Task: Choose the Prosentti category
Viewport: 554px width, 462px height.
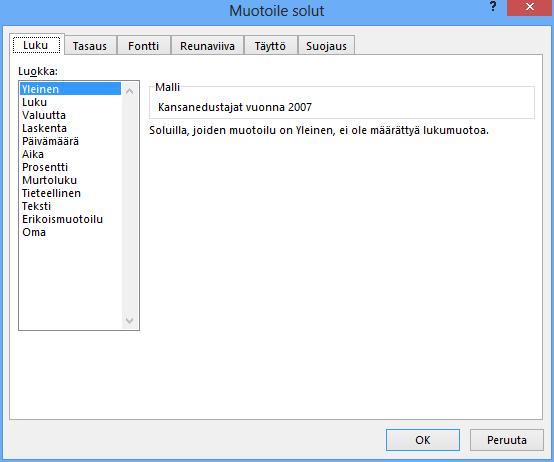Action: coord(70,167)
